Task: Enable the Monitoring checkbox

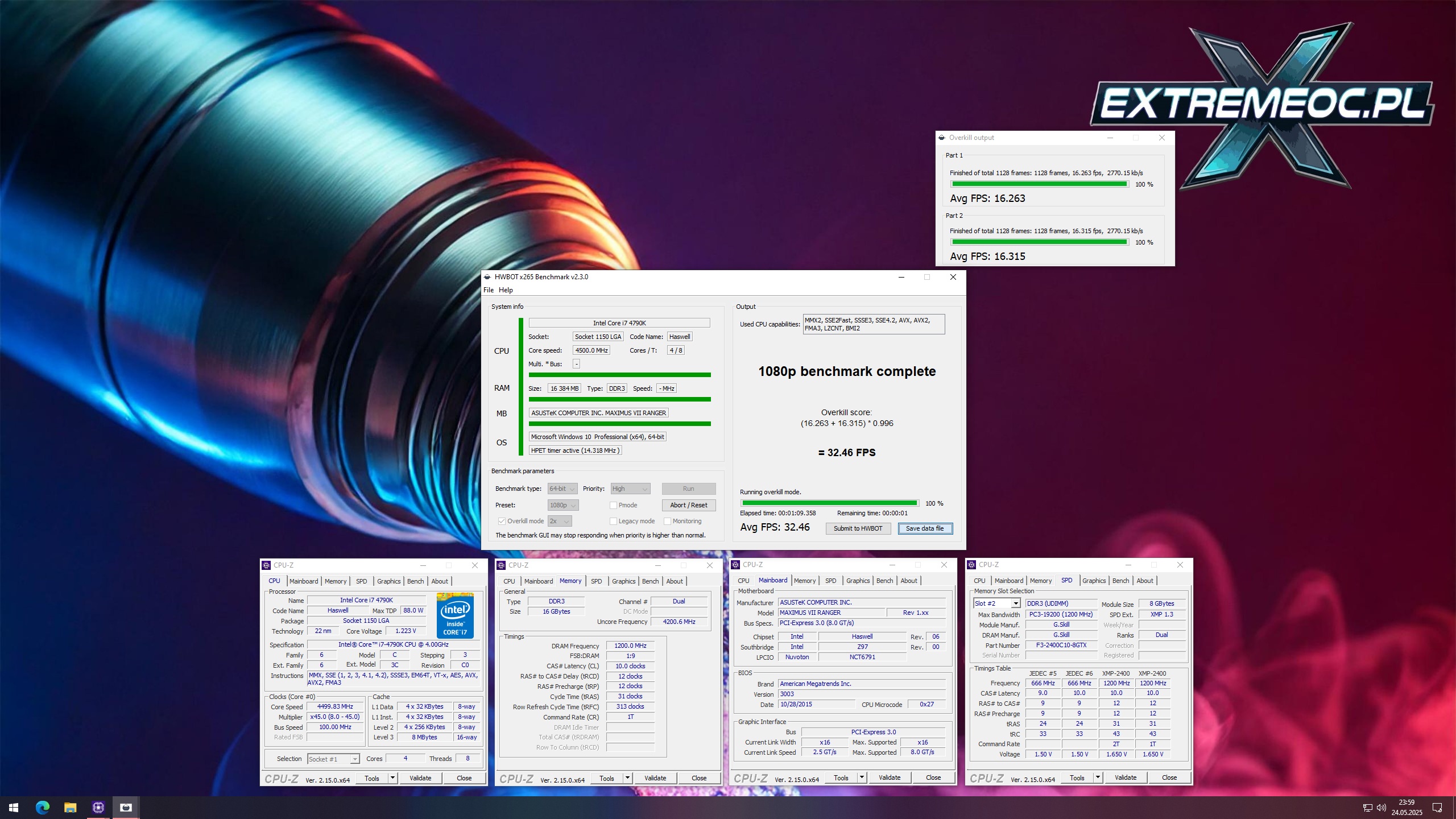Action: (x=667, y=521)
